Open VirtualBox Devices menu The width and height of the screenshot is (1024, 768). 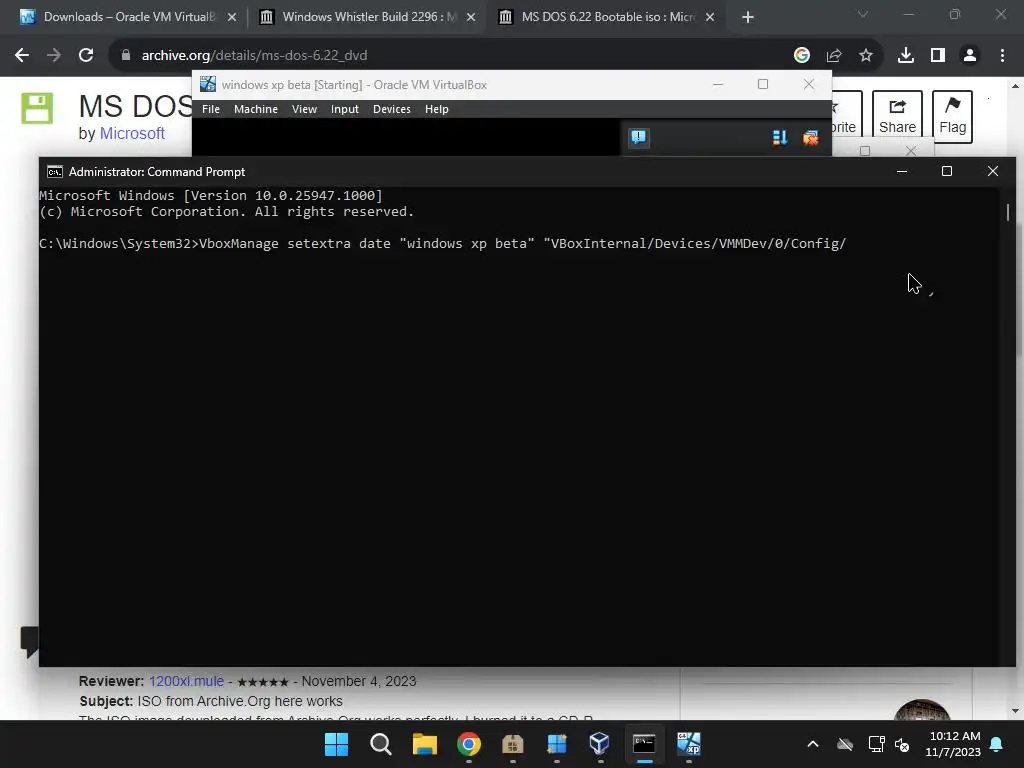392,109
